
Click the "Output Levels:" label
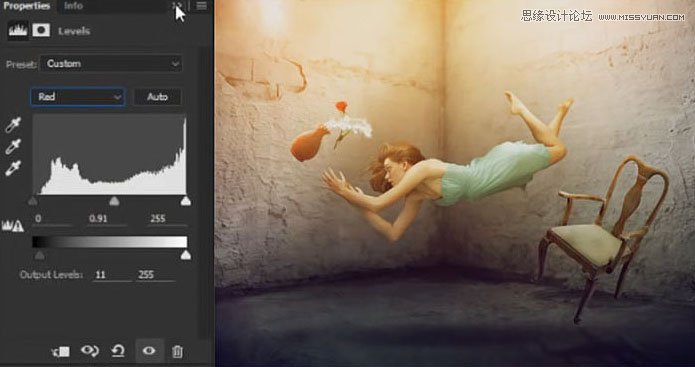pyautogui.click(x=51, y=275)
